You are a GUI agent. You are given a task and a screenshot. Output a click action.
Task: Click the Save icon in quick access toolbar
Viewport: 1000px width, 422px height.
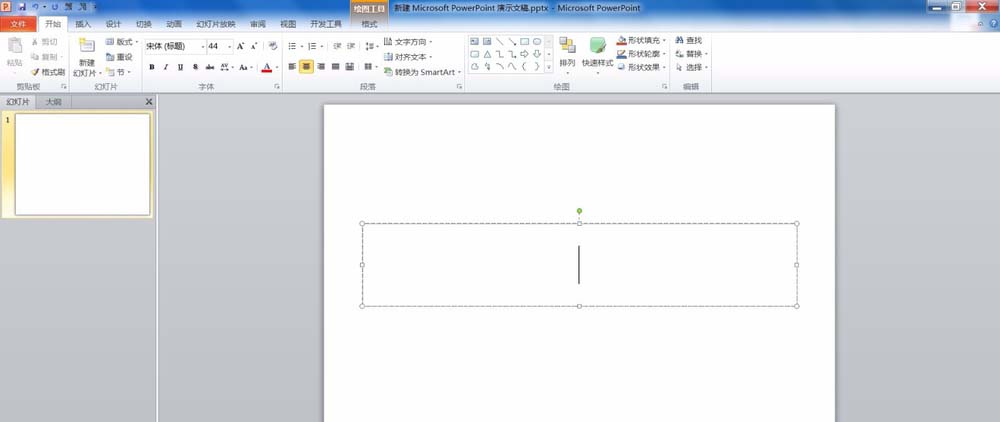(x=22, y=7)
